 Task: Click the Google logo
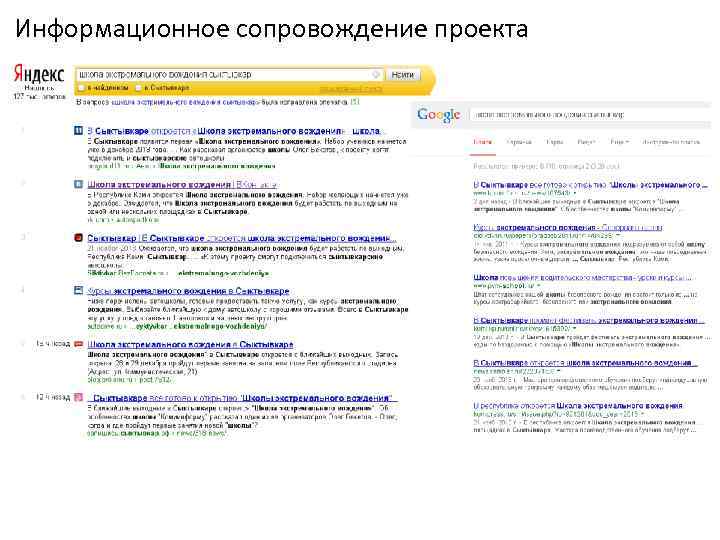click(x=439, y=115)
